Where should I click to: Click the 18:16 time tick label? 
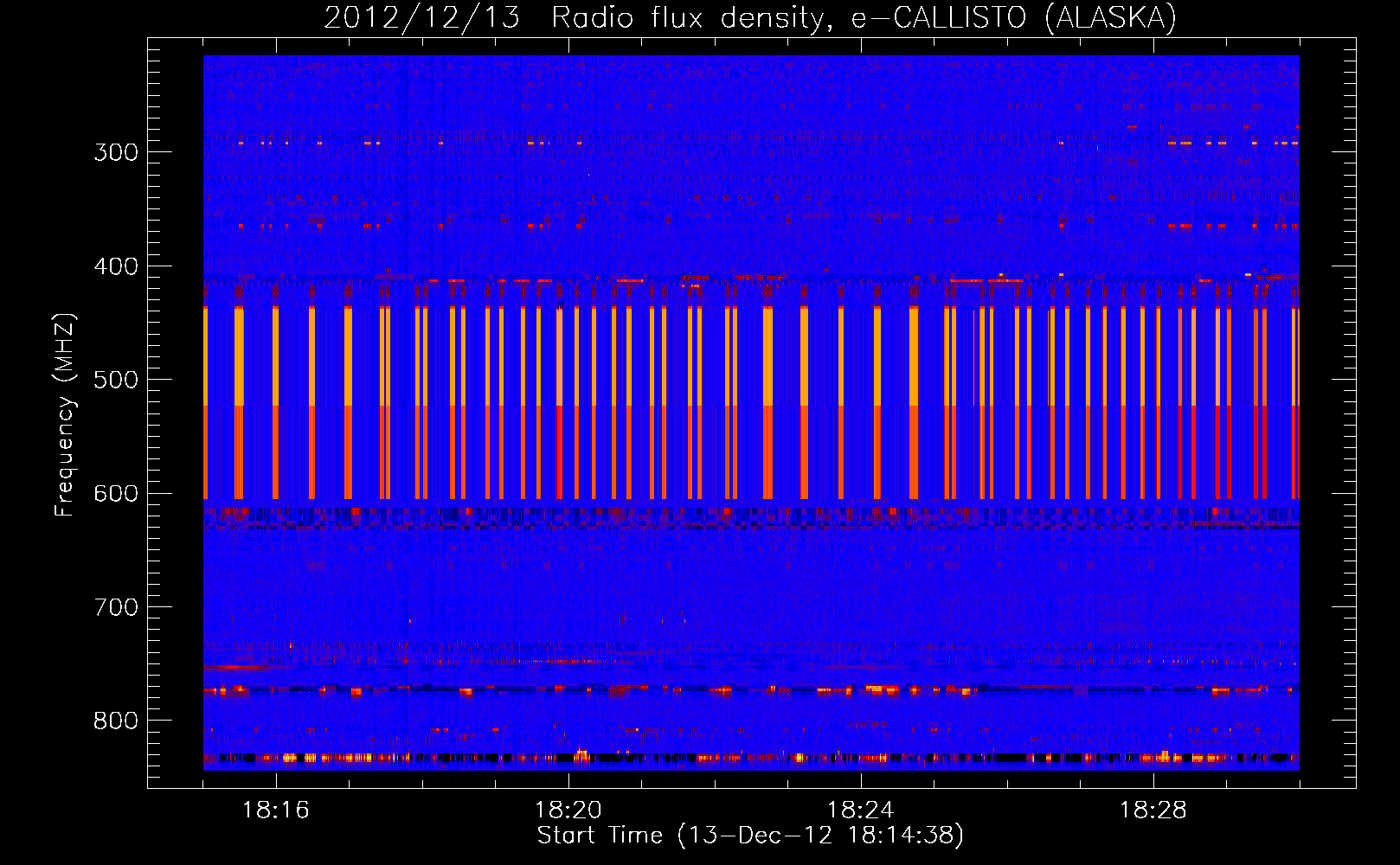[x=276, y=811]
